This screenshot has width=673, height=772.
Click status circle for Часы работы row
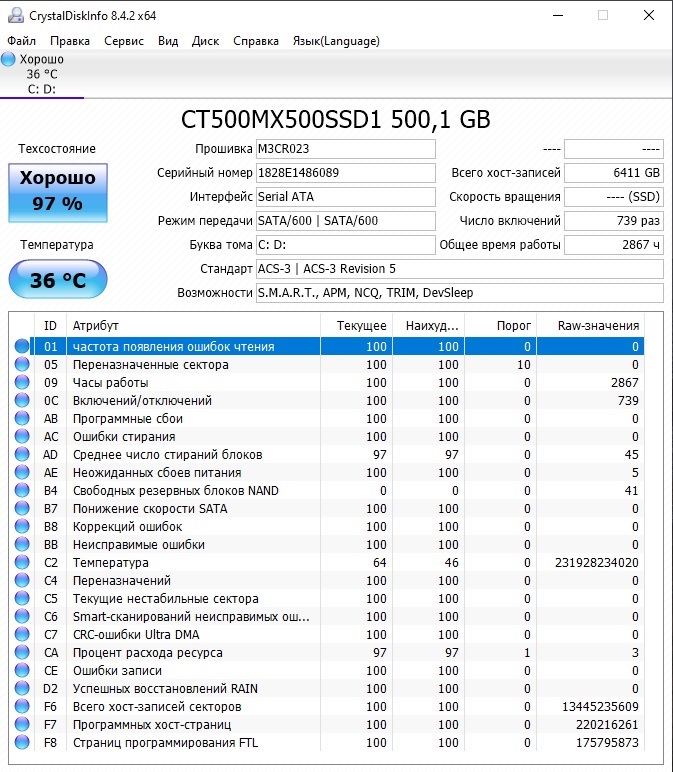click(x=22, y=382)
